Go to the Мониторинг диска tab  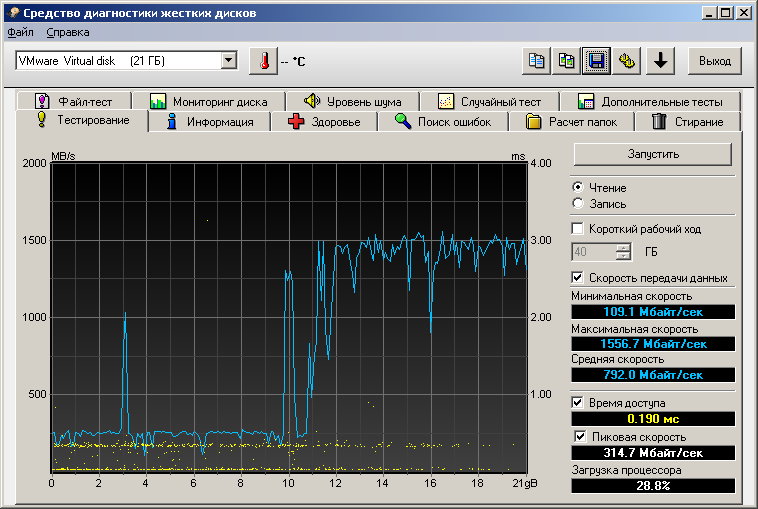pyautogui.click(x=208, y=101)
